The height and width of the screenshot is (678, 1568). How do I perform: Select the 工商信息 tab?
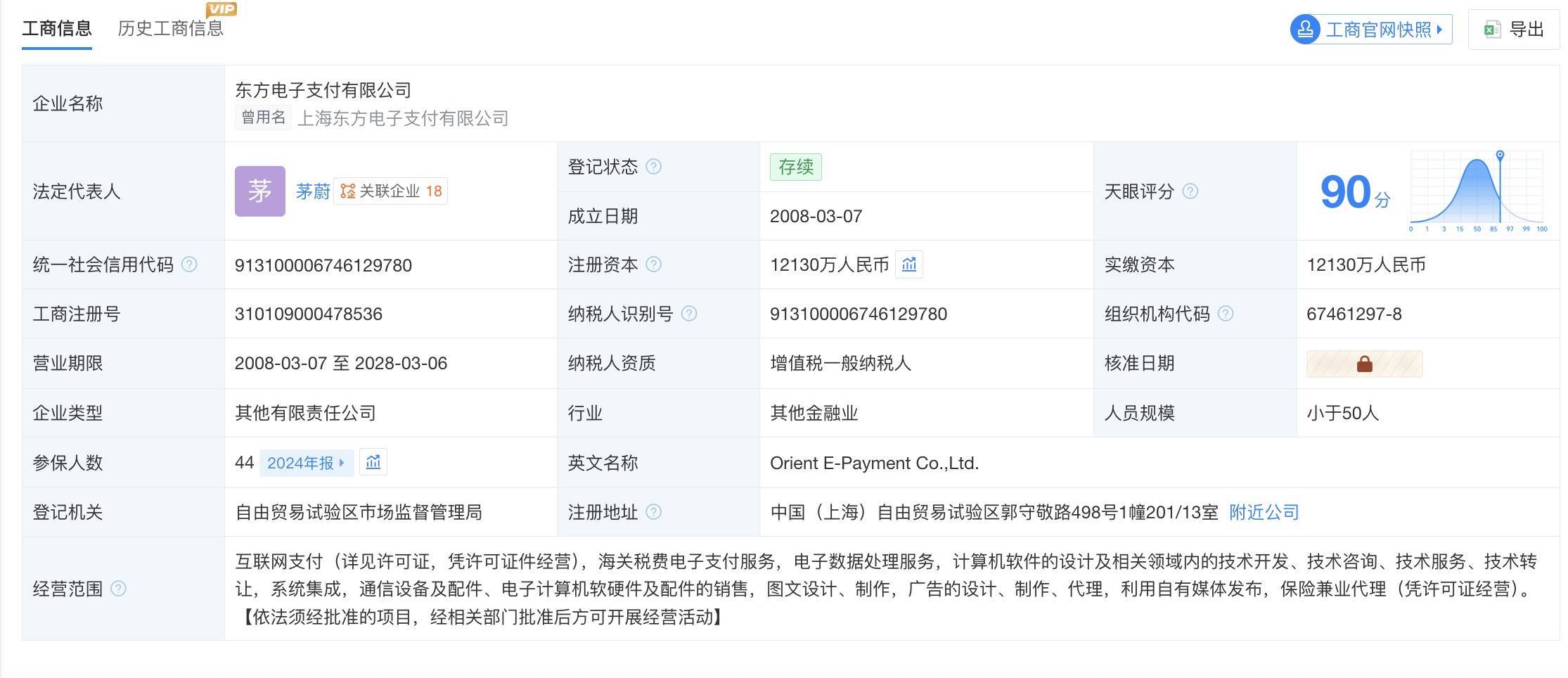pyautogui.click(x=57, y=29)
